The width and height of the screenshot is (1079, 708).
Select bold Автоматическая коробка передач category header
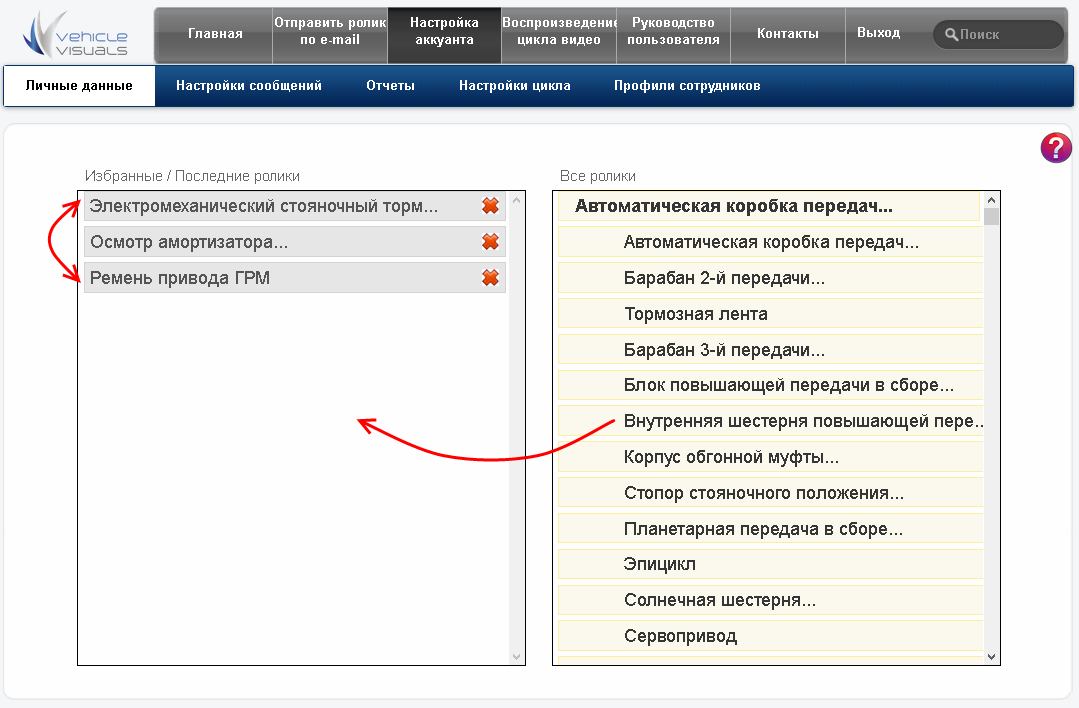coord(769,206)
